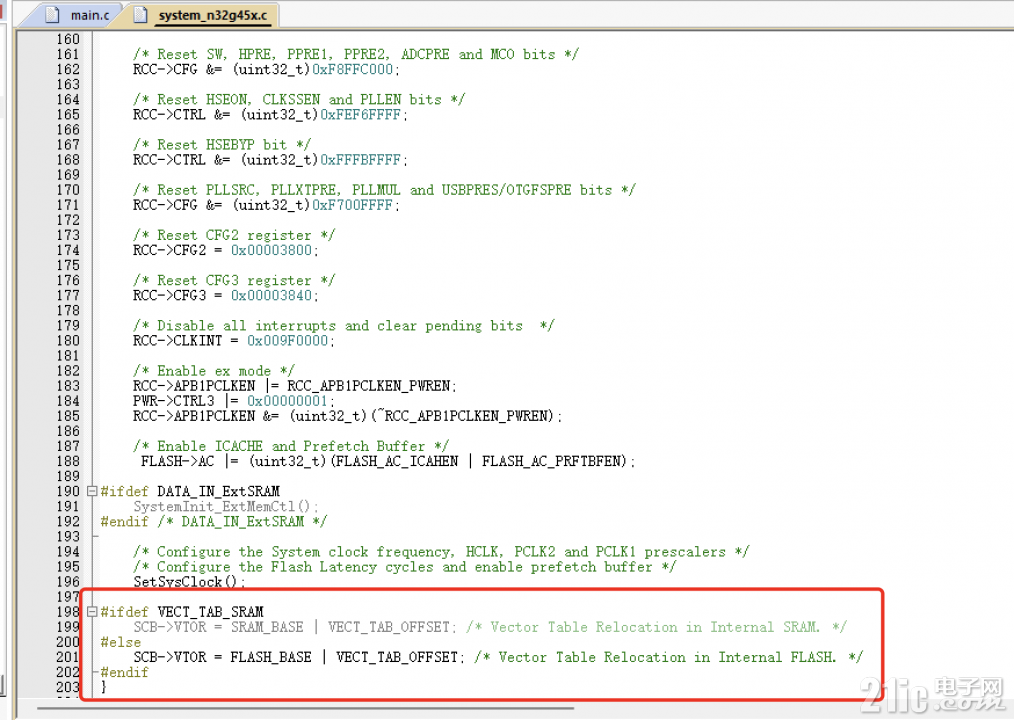Viewport: 1014px width, 720px height.
Task: Click the Enable ex mode comment
Action: coord(213,371)
